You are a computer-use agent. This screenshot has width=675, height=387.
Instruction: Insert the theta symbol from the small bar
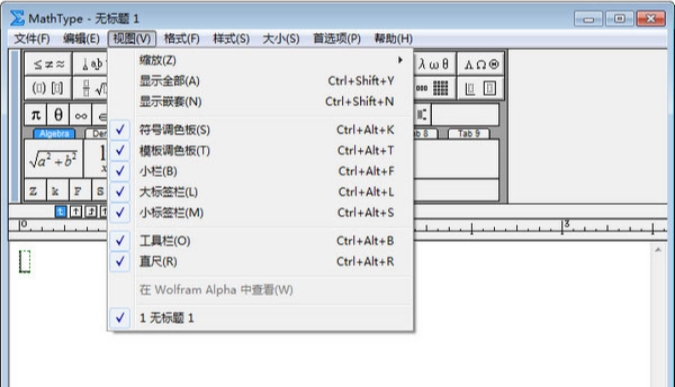coord(58,115)
